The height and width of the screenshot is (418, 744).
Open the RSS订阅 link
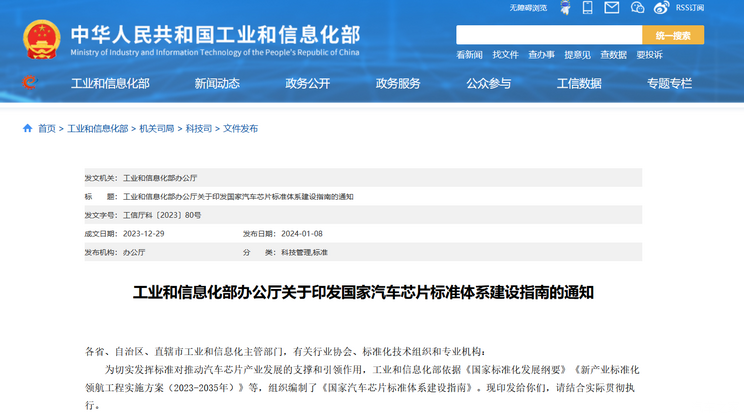click(x=690, y=8)
